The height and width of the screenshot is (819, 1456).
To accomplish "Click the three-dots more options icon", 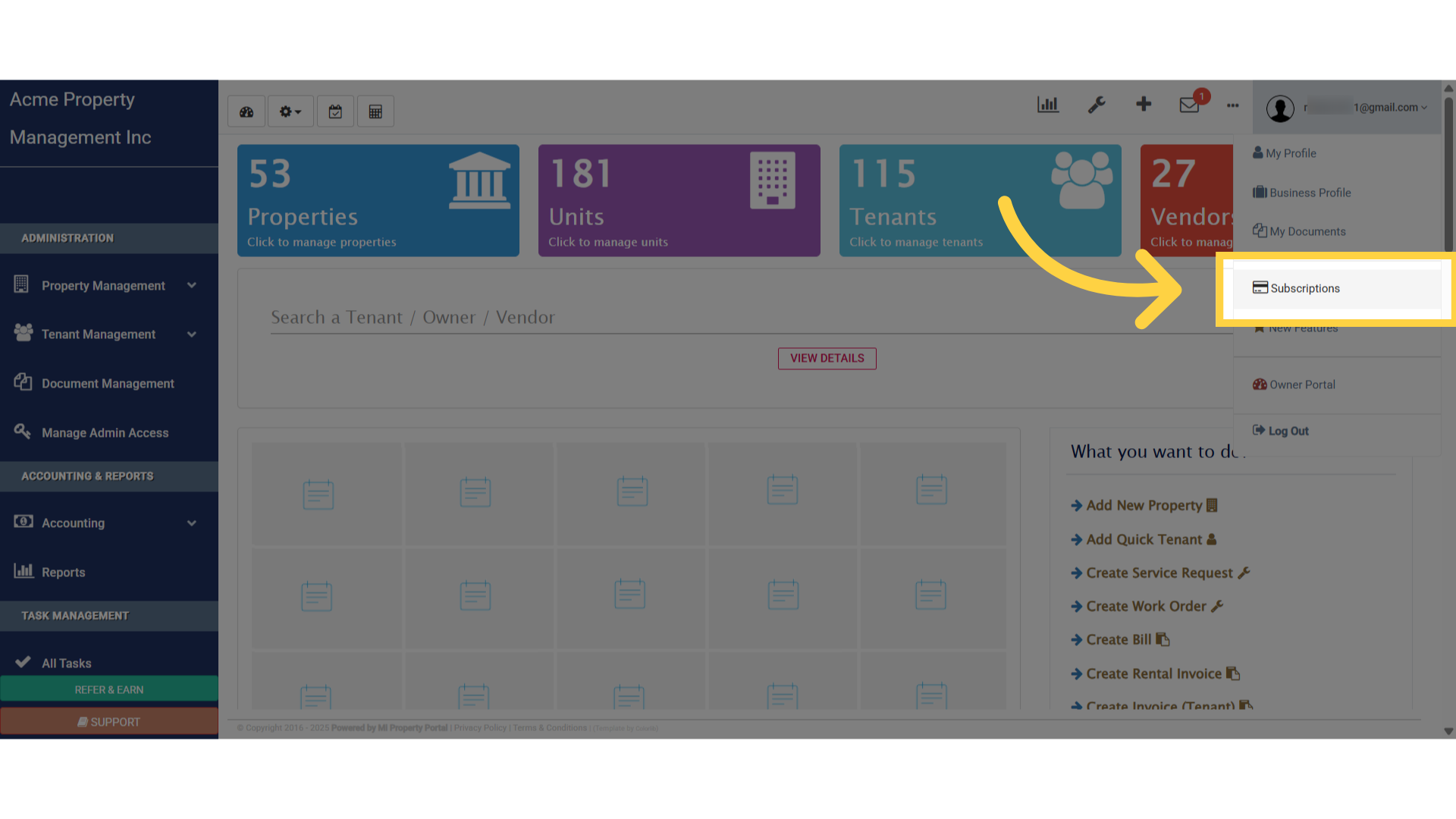I will [1233, 105].
